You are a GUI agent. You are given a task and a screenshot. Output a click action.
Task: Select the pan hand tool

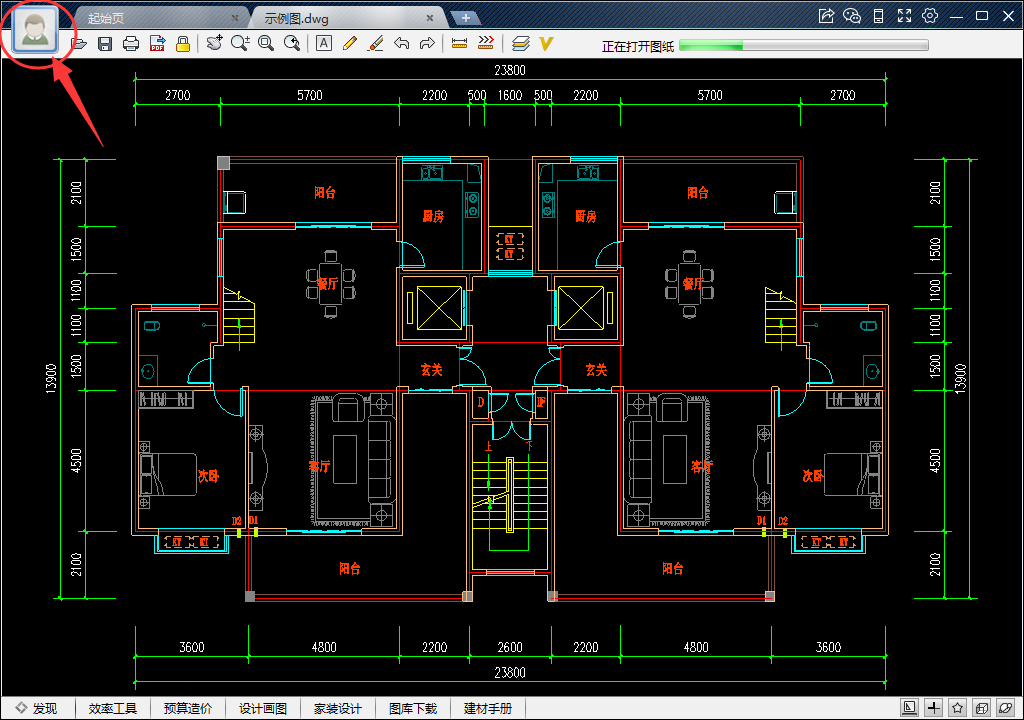click(x=214, y=43)
